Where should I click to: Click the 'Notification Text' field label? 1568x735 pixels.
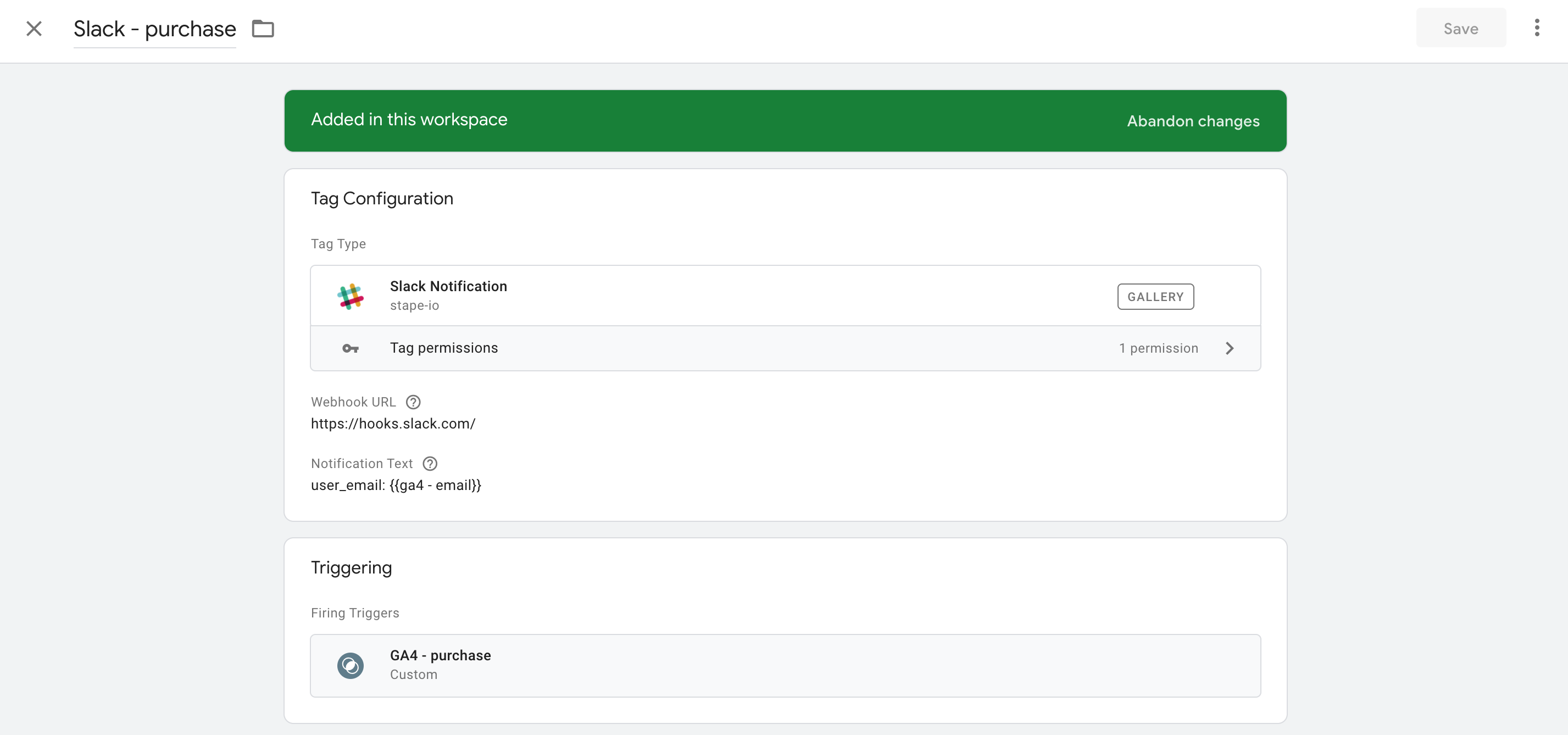[x=362, y=464]
